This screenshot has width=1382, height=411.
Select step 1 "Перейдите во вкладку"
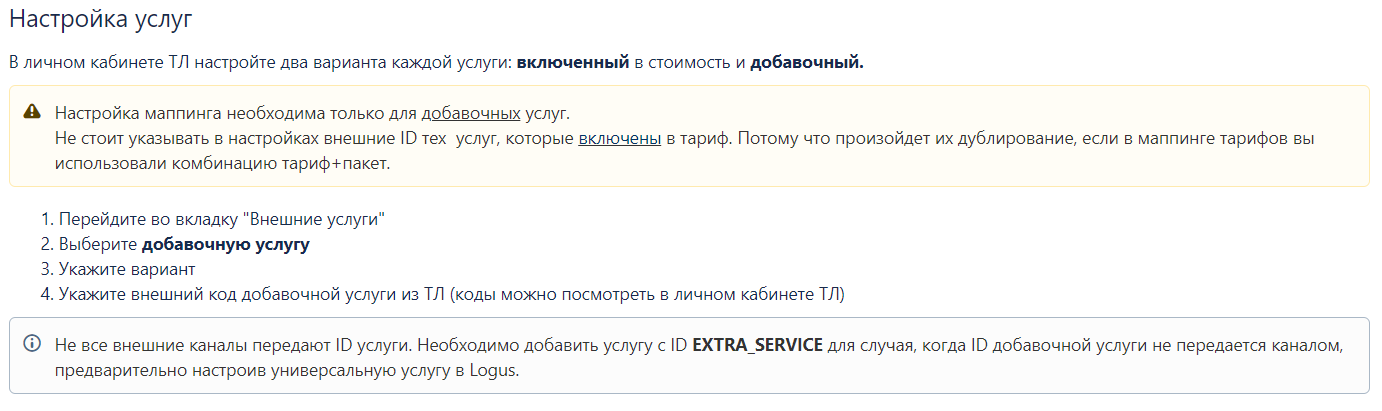[x=148, y=219]
